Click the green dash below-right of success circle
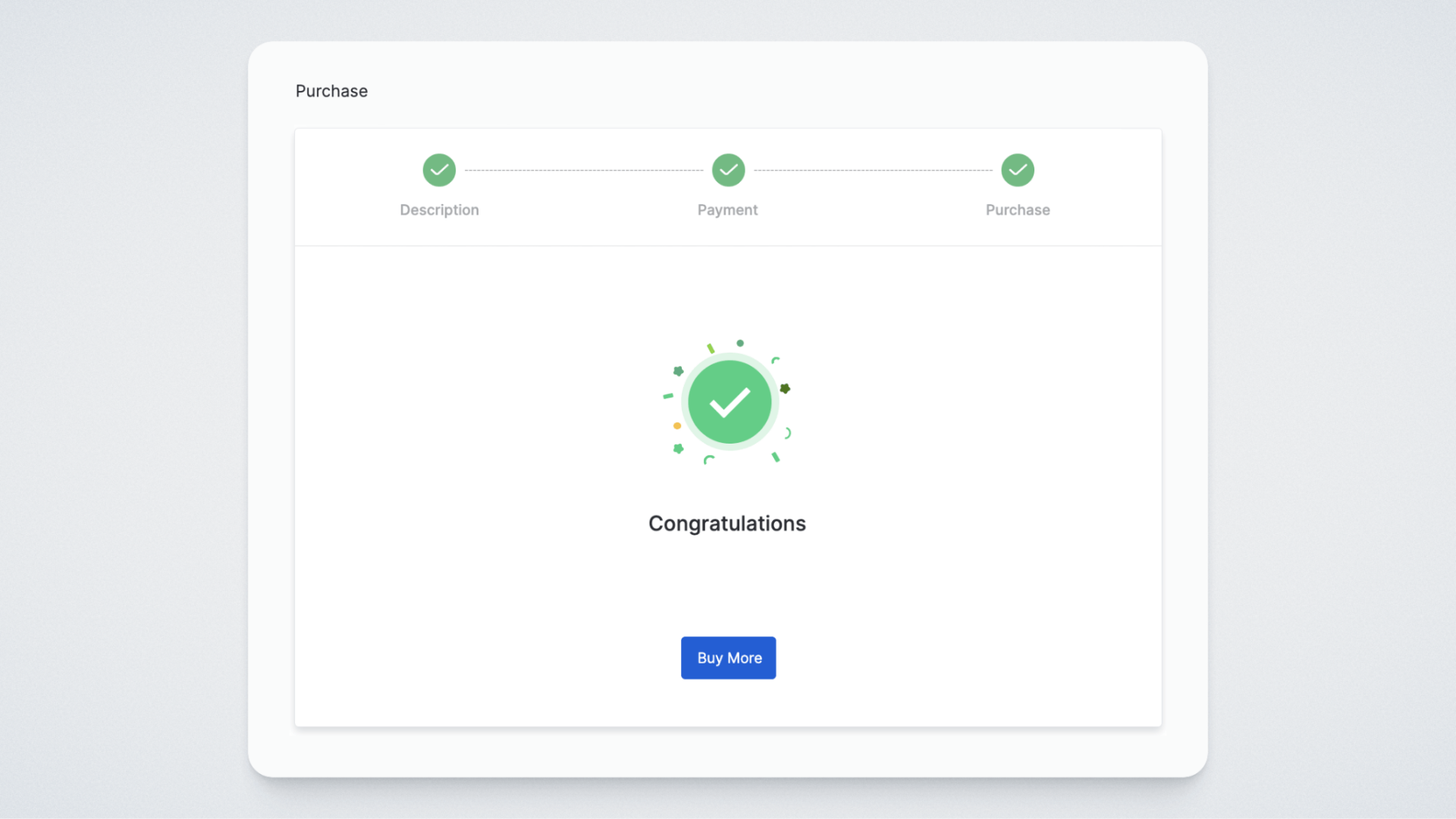The image size is (1456, 819). [x=775, y=457]
